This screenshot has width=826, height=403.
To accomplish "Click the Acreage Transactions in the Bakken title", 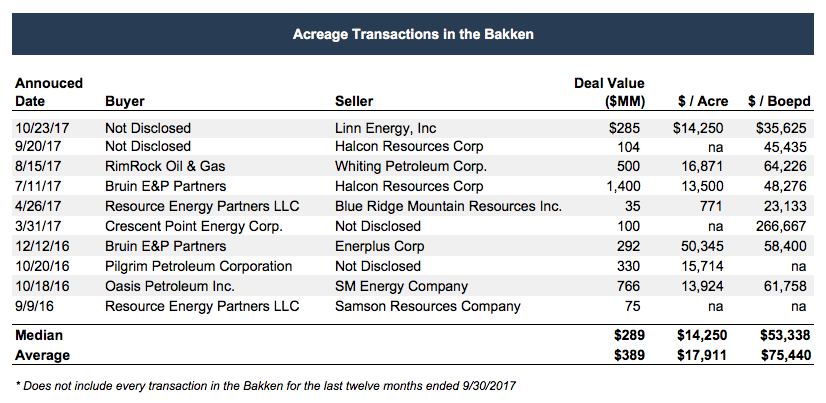I will click(413, 35).
